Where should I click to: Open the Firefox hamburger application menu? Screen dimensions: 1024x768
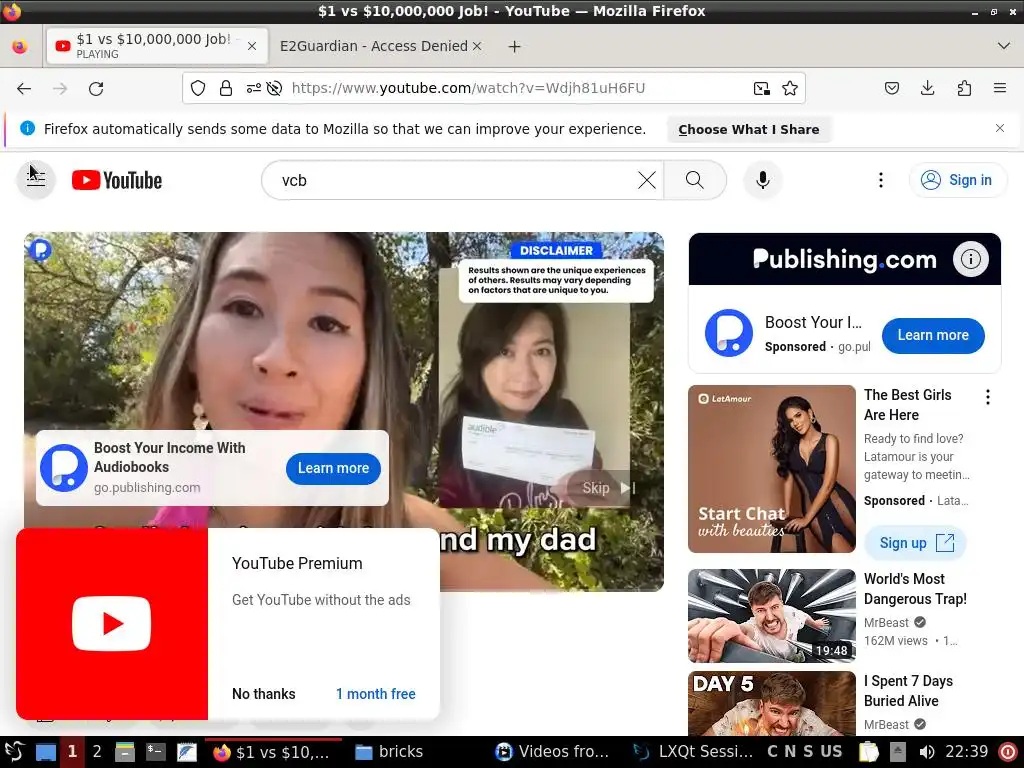tap(1000, 88)
